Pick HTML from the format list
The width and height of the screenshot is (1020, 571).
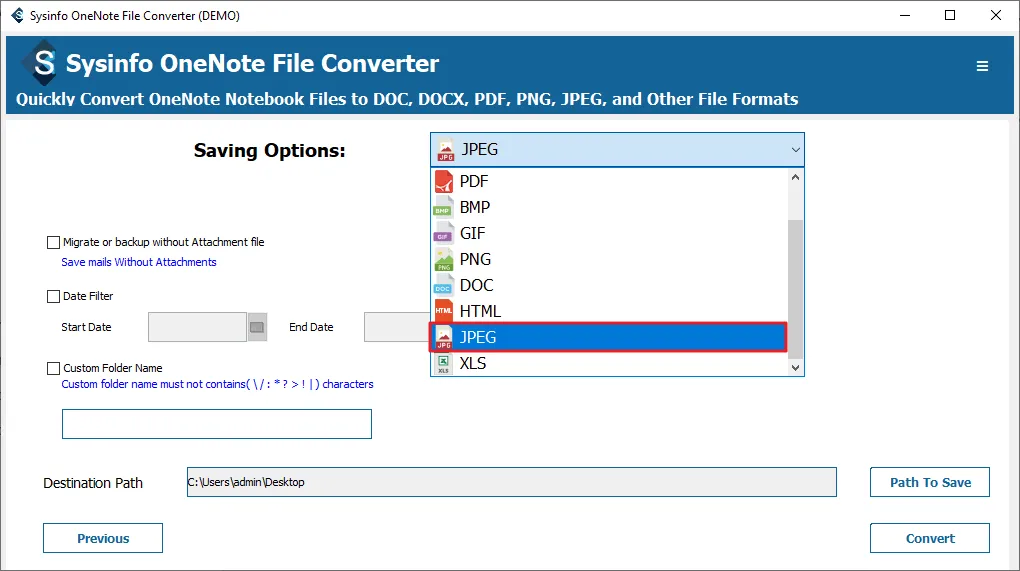click(609, 312)
